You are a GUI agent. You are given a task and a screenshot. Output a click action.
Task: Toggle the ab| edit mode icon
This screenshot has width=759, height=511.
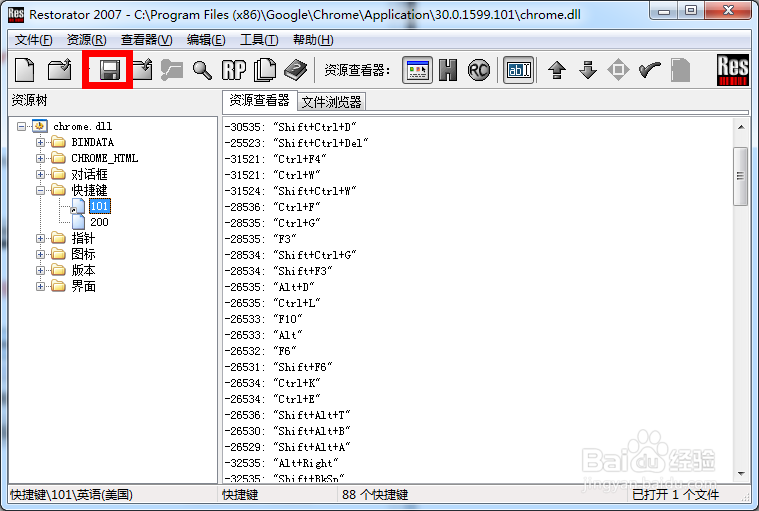click(518, 70)
